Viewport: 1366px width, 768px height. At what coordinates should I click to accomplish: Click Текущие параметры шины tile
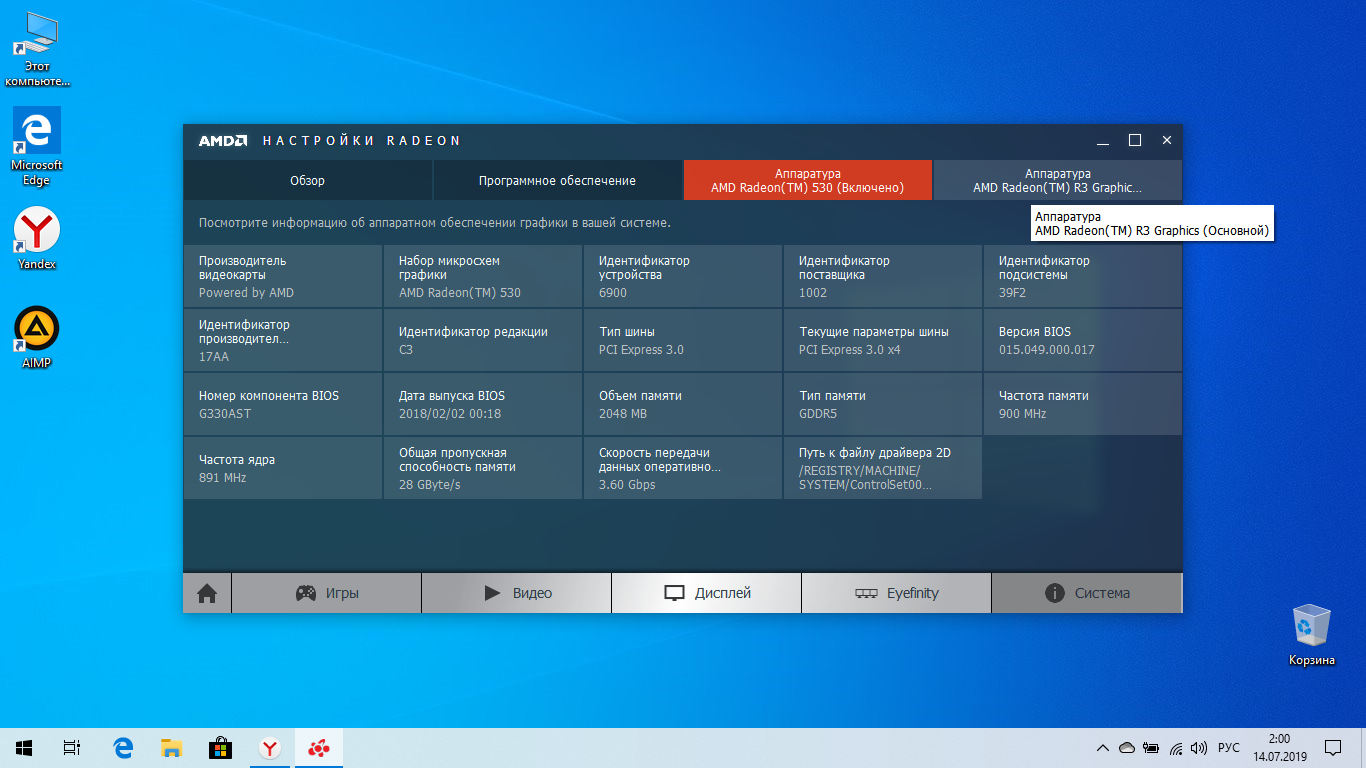(x=883, y=340)
